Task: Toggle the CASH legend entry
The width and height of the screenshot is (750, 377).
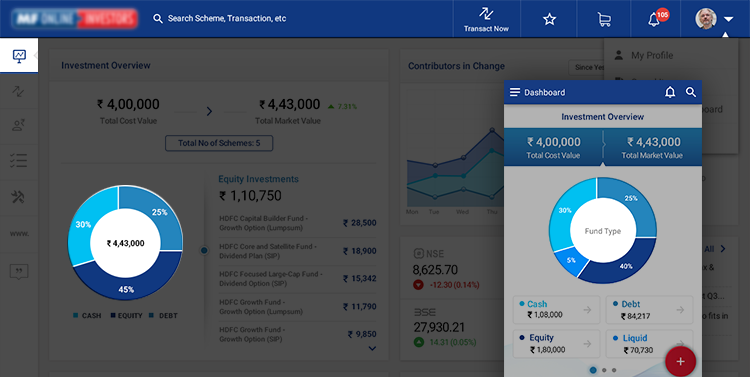Action: click(x=87, y=316)
